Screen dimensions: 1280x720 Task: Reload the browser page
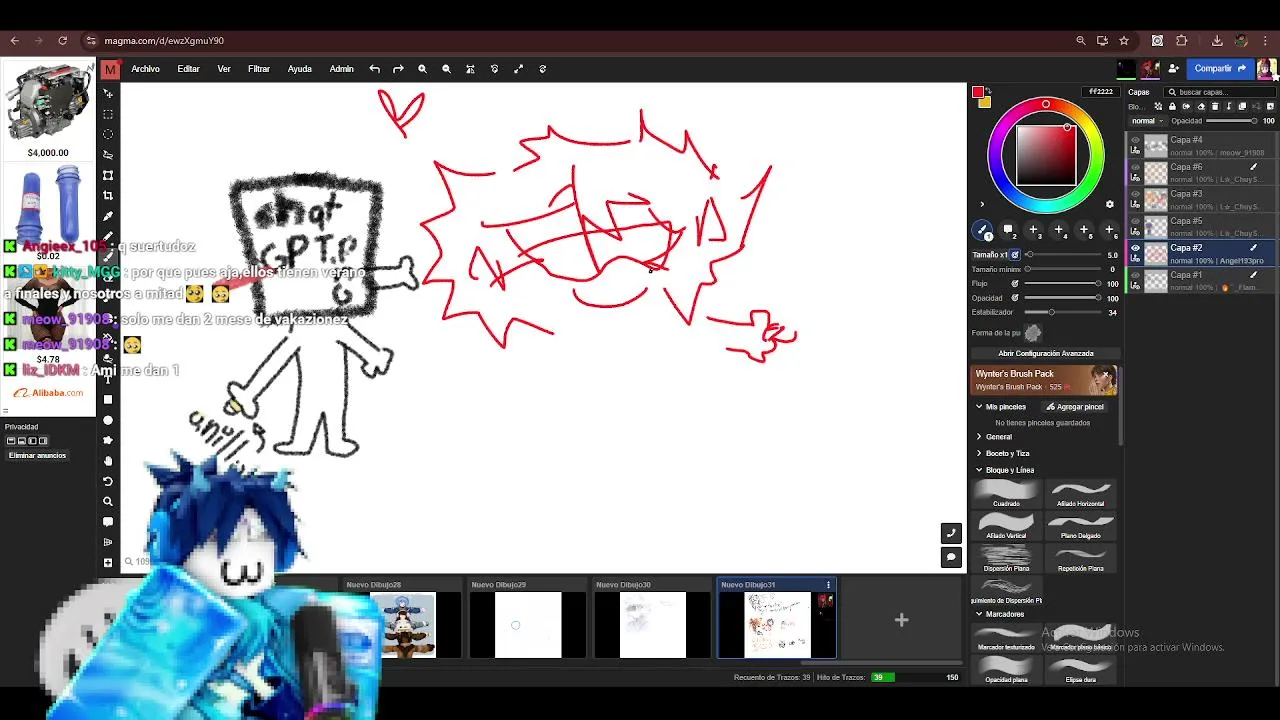point(62,41)
